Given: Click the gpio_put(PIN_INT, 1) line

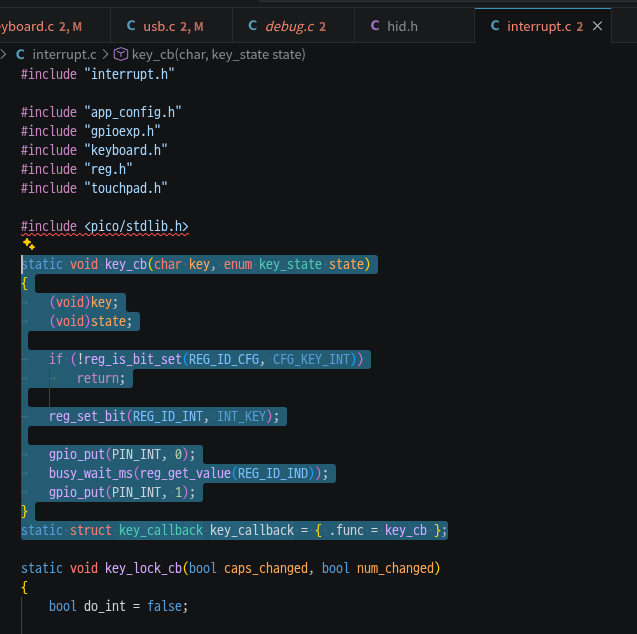Looking at the screenshot, I should [122, 492].
